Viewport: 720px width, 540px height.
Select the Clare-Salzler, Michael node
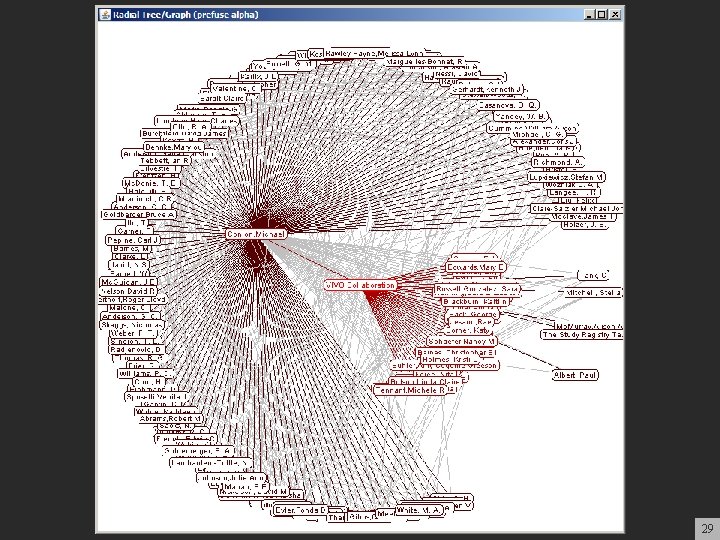tap(577, 208)
